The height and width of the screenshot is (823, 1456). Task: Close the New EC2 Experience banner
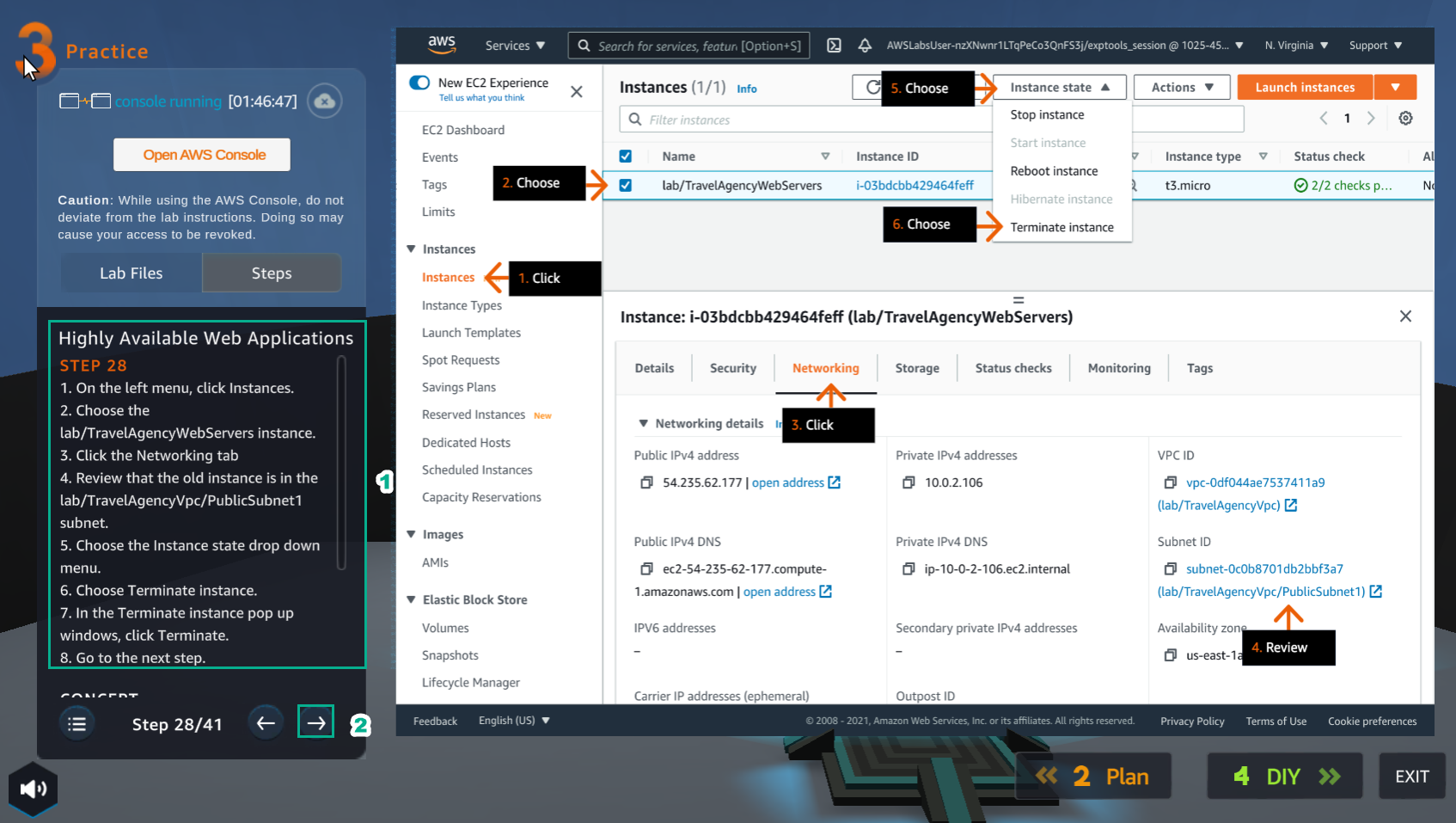577,91
